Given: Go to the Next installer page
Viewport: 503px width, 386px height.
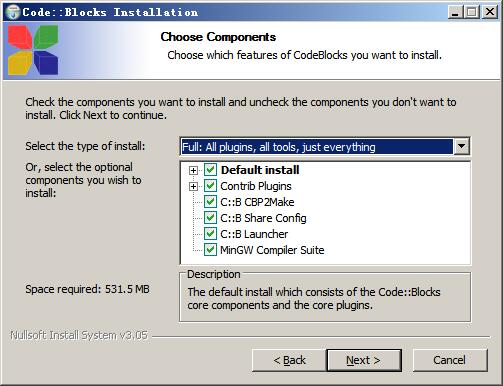Looking at the screenshot, I should tap(364, 360).
